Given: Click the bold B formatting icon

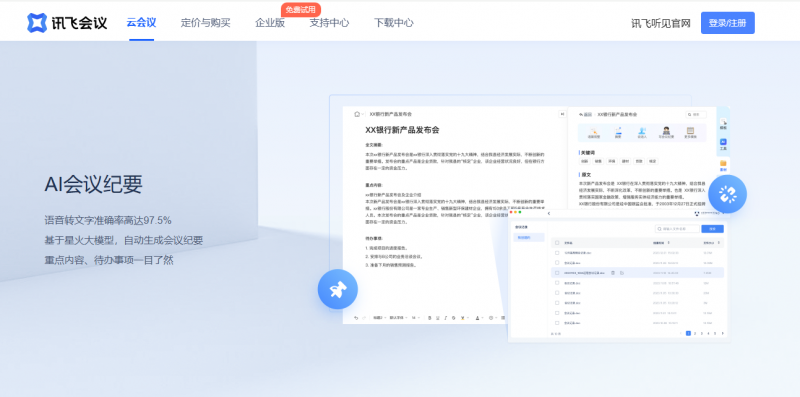Looking at the screenshot, I should click(x=430, y=317).
